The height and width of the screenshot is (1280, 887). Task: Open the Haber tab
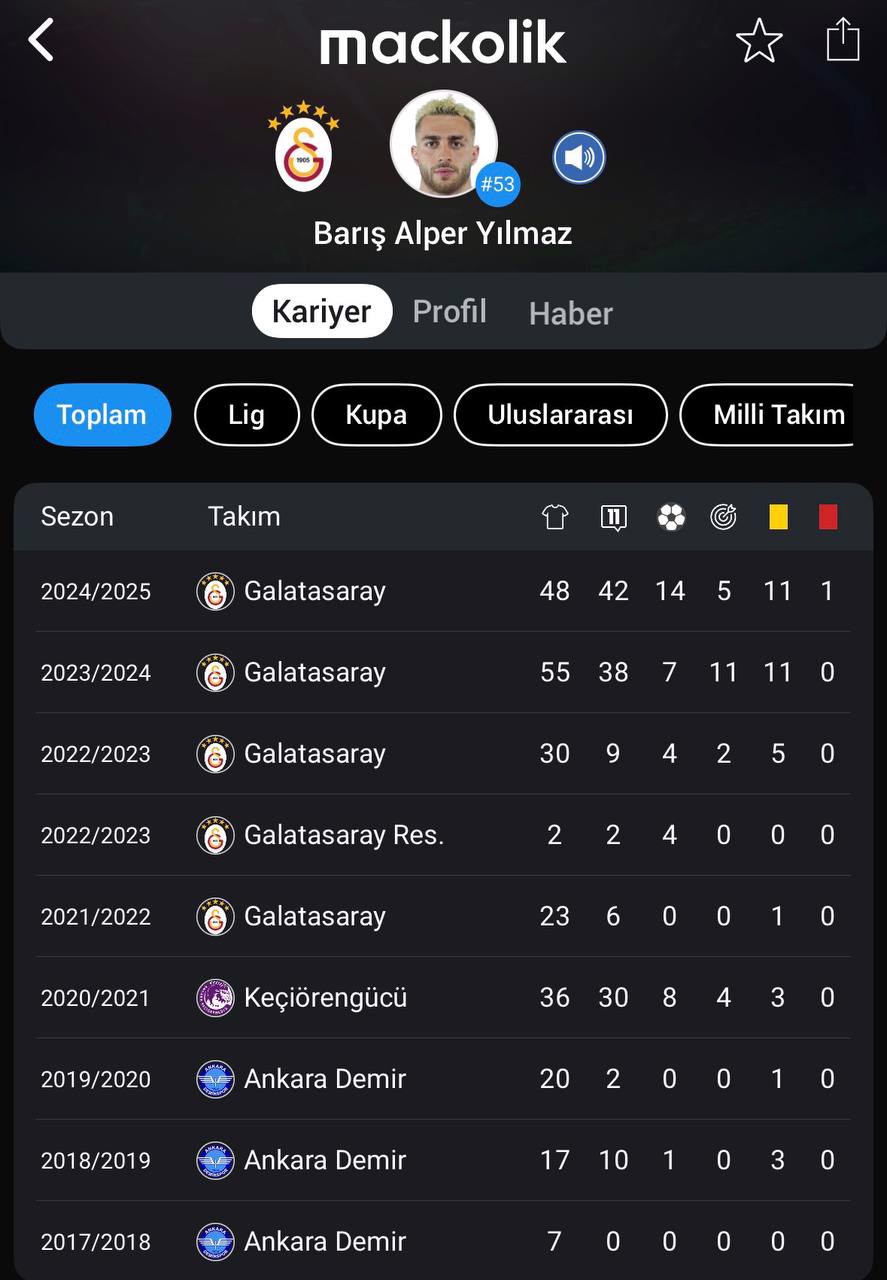coord(571,313)
